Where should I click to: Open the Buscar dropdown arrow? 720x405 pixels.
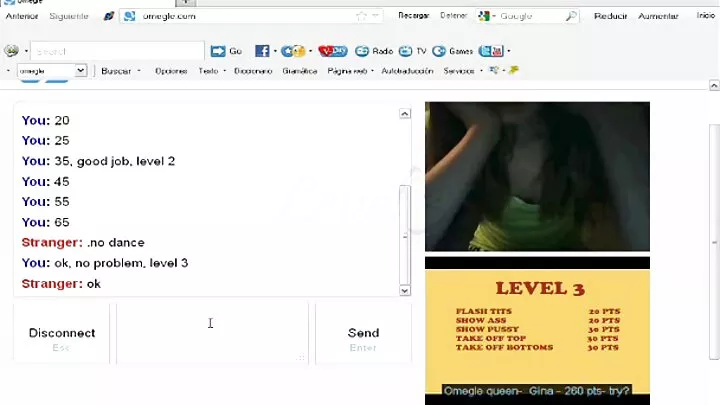(x=139, y=71)
